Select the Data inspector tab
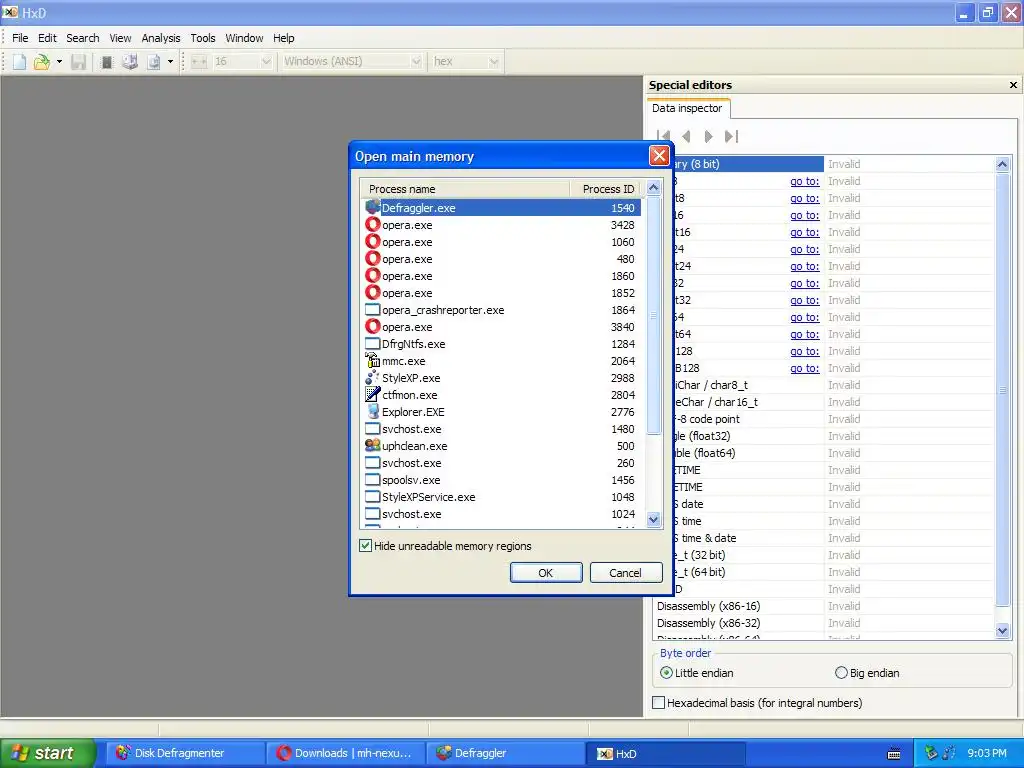 pos(687,108)
